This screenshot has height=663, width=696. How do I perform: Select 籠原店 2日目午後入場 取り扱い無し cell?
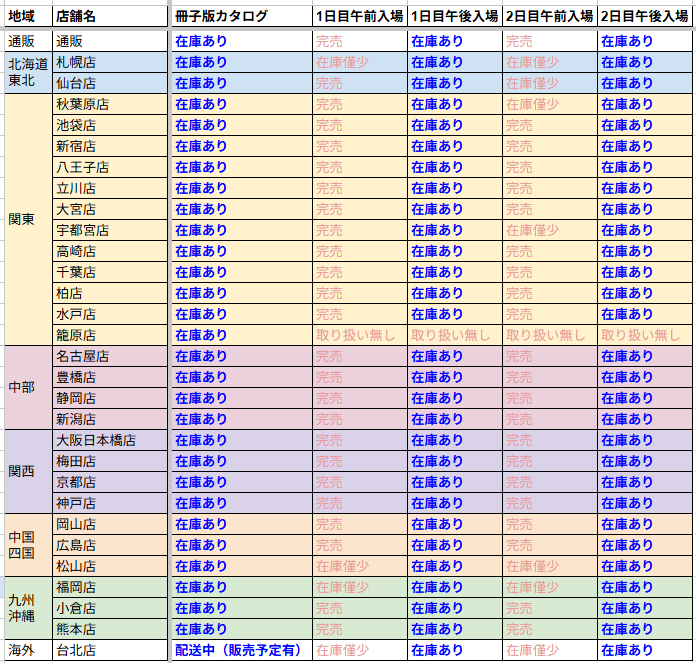[645, 335]
